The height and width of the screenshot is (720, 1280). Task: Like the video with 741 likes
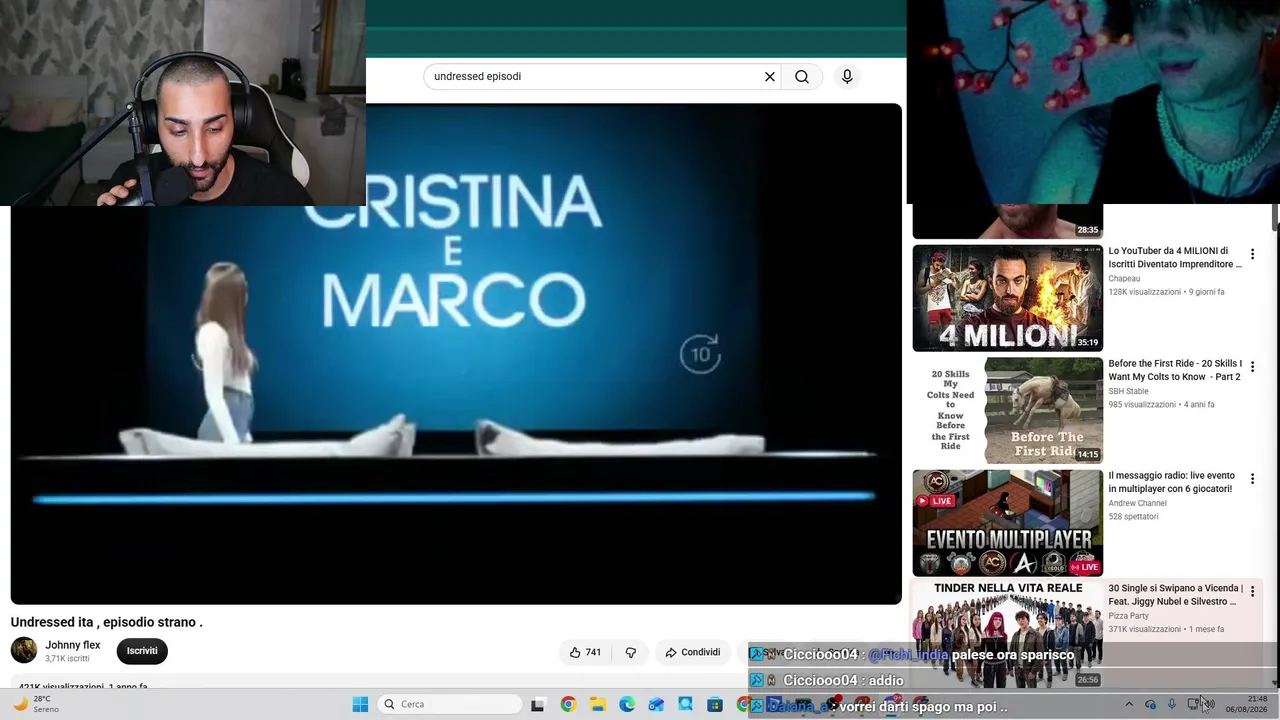tap(585, 652)
